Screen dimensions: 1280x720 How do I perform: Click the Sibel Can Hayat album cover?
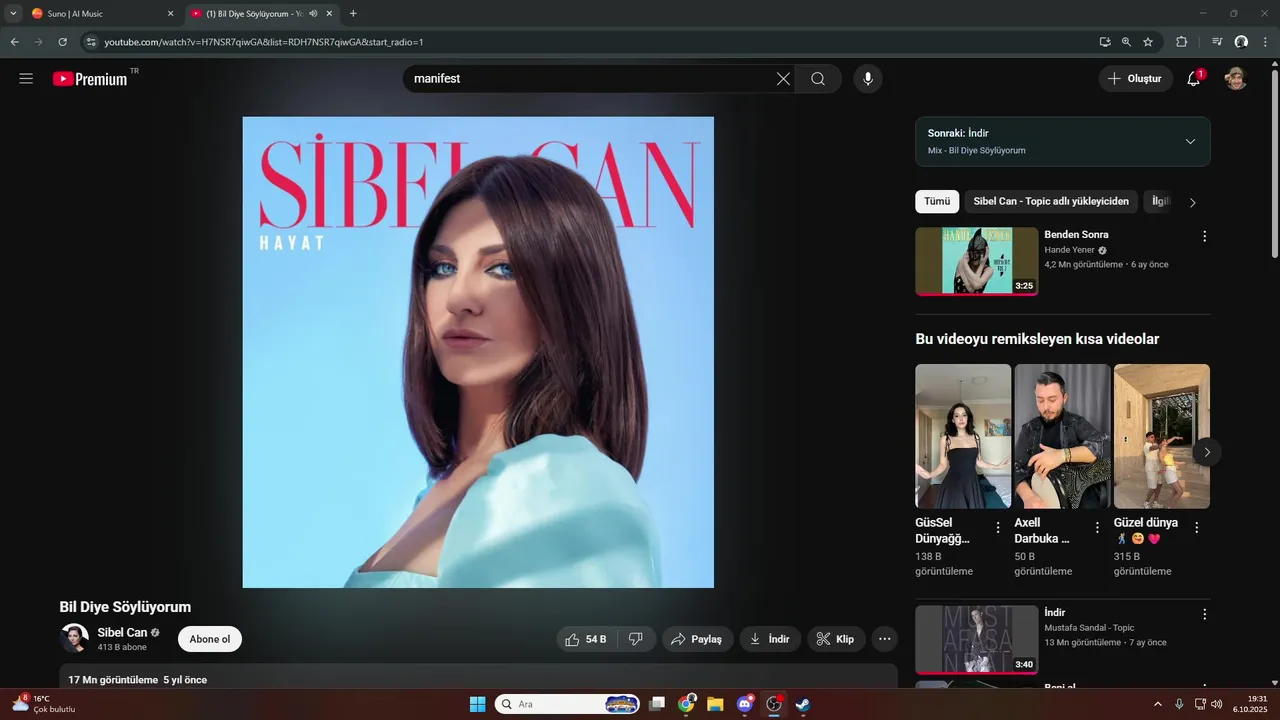pos(478,352)
